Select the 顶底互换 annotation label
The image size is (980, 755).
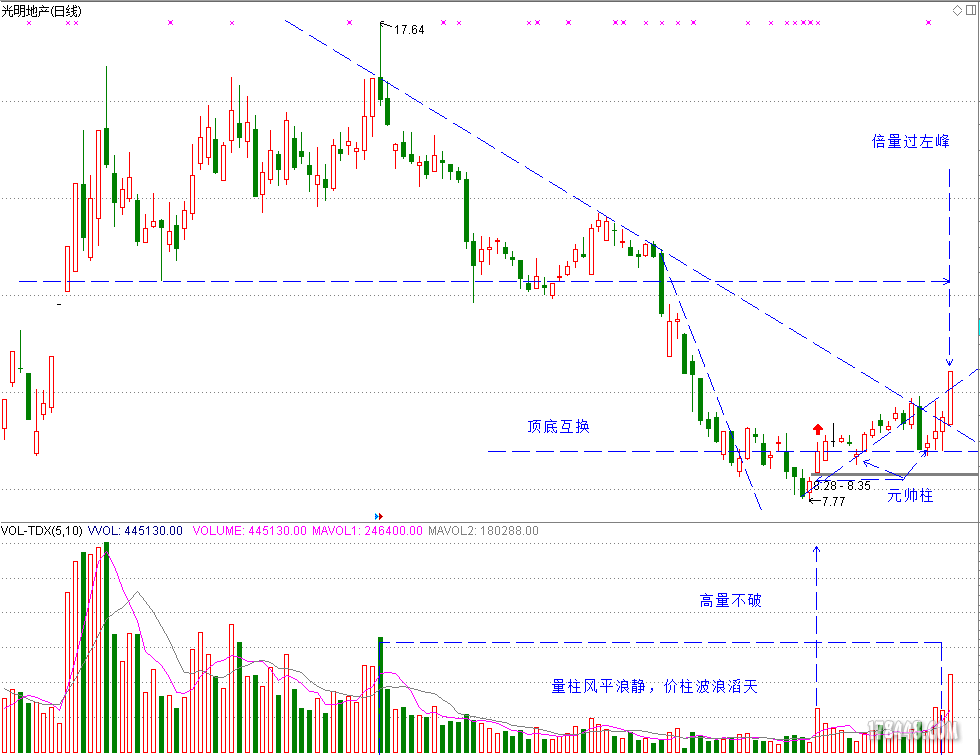559,426
